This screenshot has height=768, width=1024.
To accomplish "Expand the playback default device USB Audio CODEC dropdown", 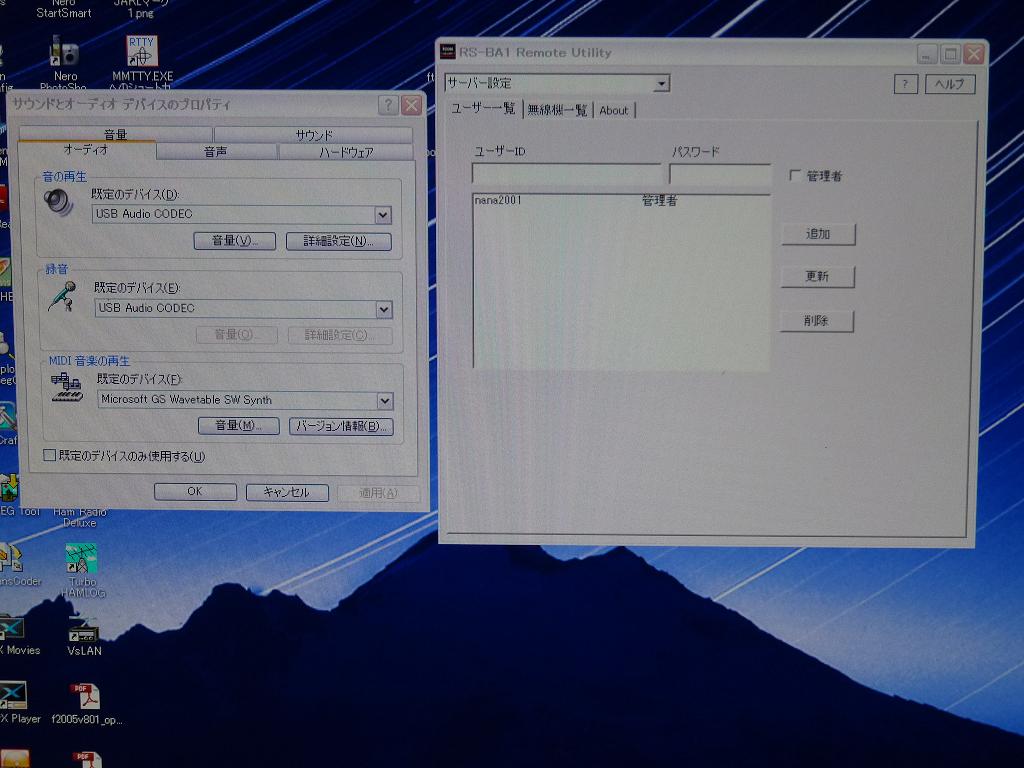I will [382, 215].
